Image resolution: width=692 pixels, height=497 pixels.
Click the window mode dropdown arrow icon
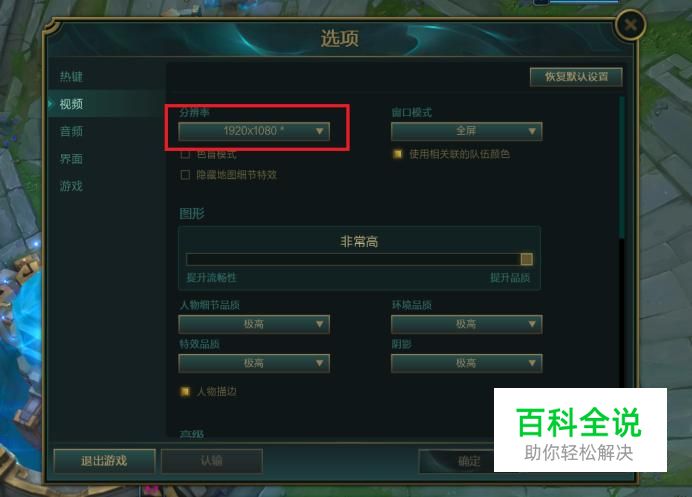(532, 131)
